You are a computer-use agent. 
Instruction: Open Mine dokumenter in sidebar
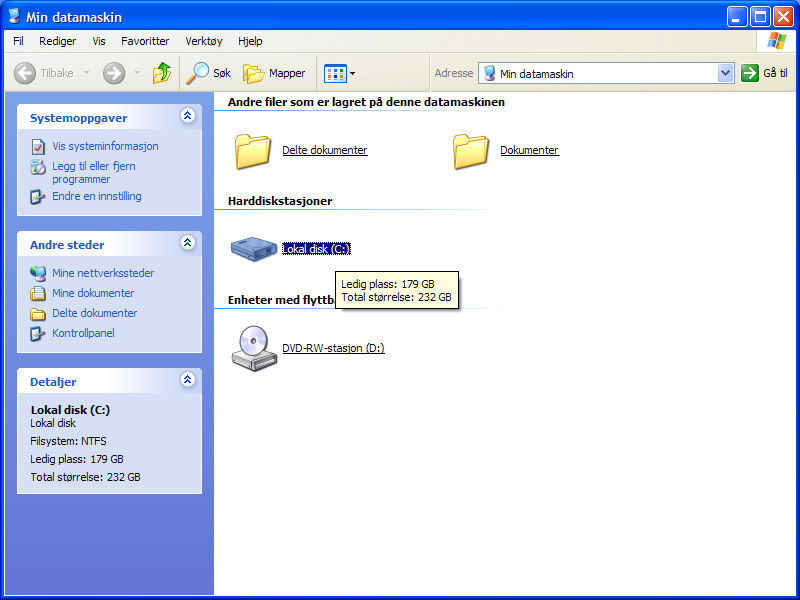(x=93, y=293)
